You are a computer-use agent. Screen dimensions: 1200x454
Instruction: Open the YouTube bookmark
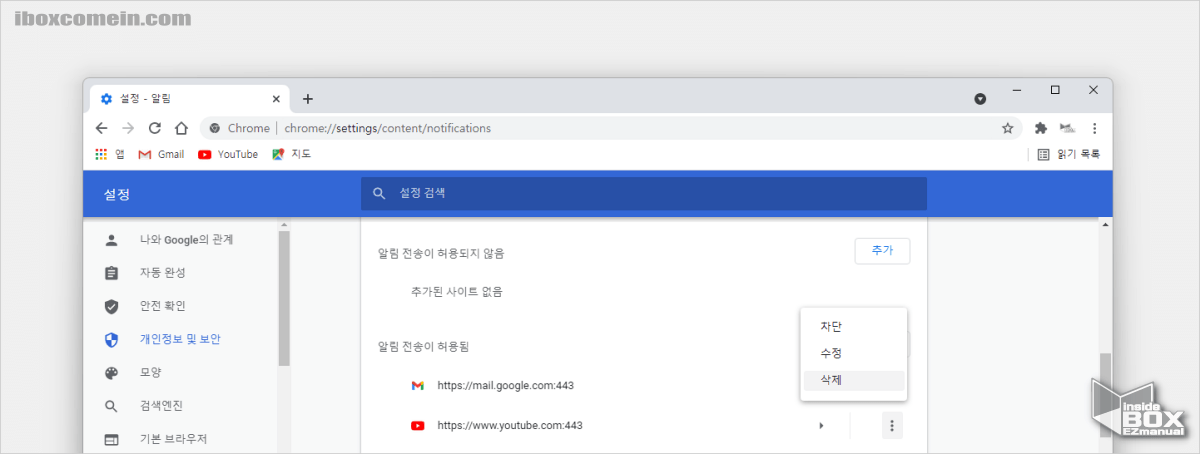[228, 154]
